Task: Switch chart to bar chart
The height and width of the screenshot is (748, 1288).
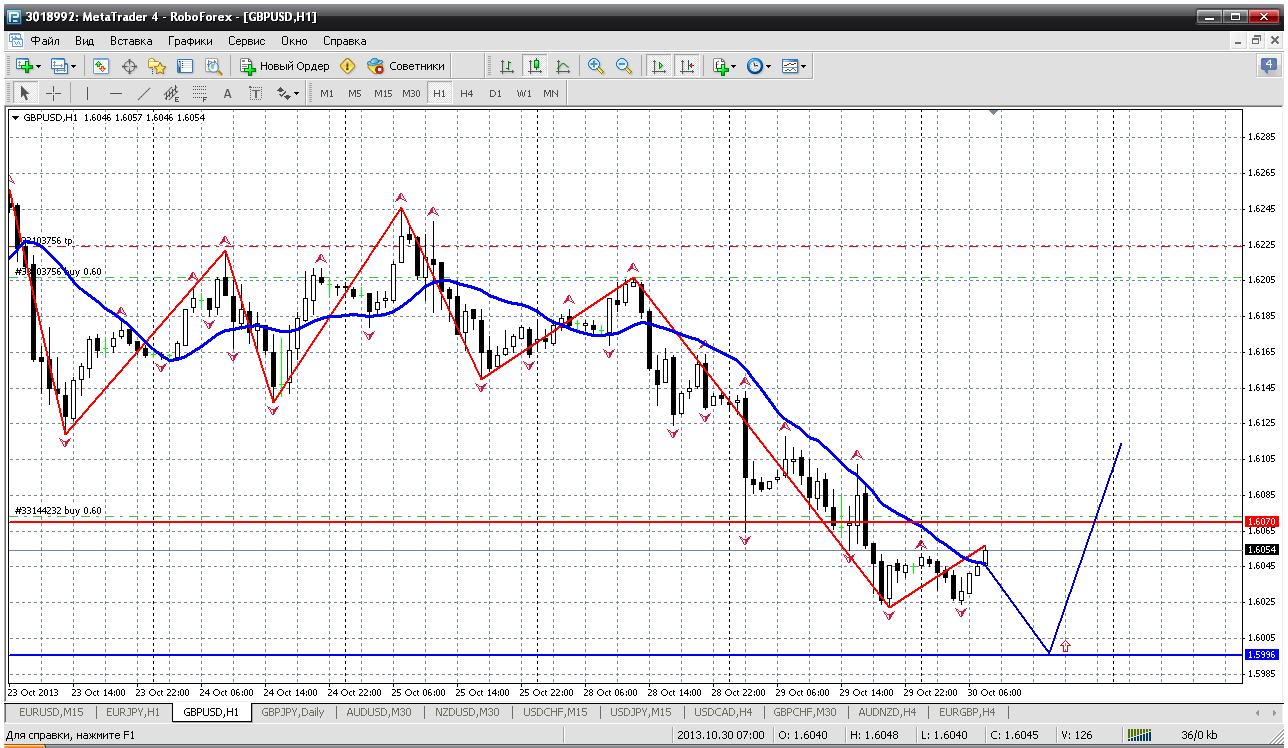Action: click(x=507, y=66)
